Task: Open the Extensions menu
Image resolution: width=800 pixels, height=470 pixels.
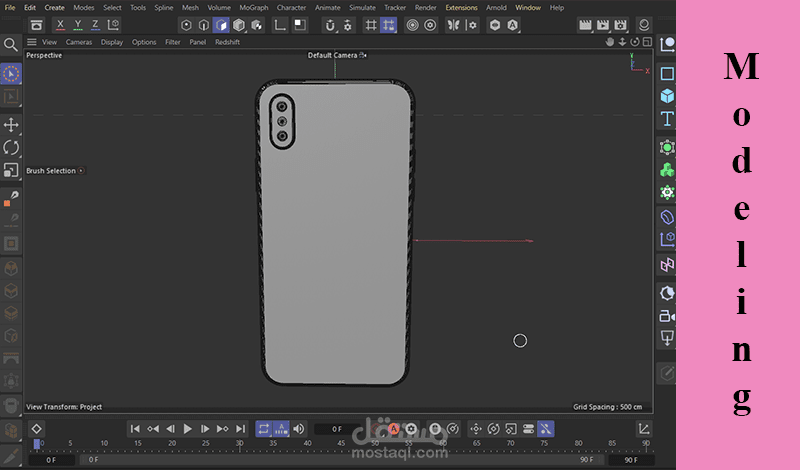Action: coord(461,7)
